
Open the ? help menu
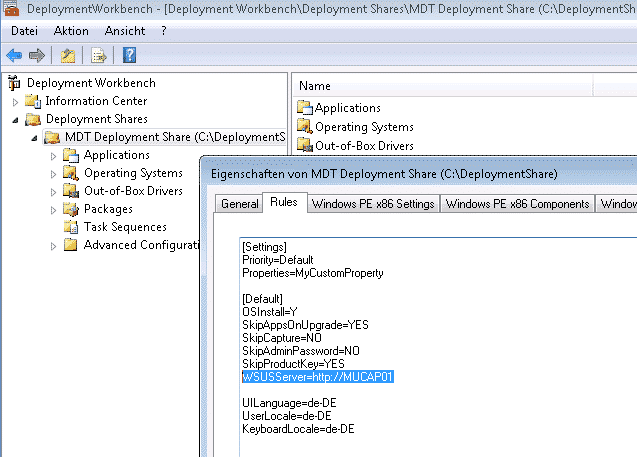[x=164, y=31]
